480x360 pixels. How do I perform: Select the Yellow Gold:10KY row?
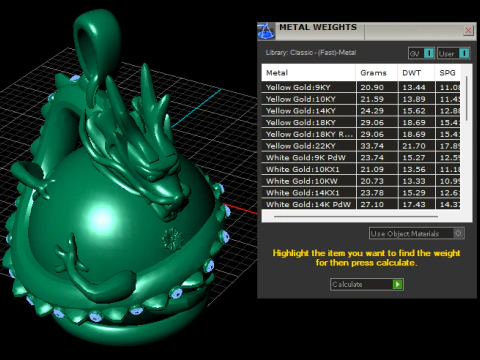361,99
